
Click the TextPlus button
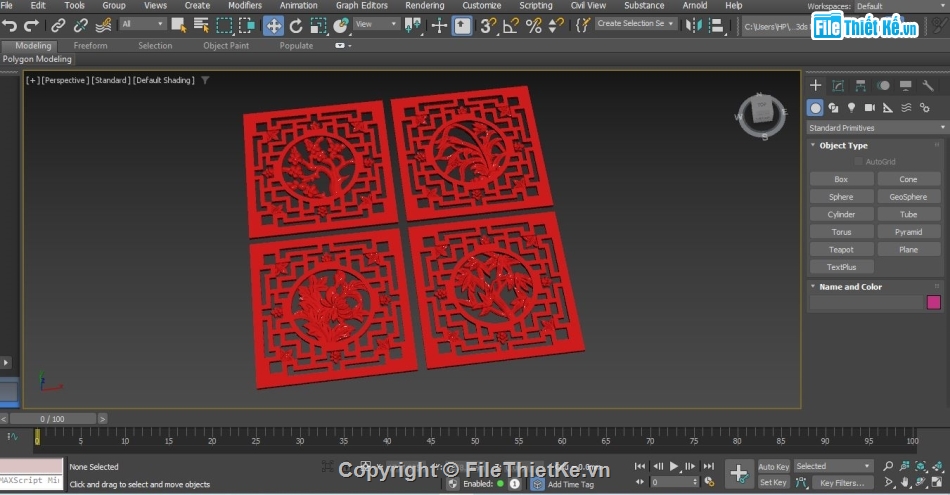(841, 267)
